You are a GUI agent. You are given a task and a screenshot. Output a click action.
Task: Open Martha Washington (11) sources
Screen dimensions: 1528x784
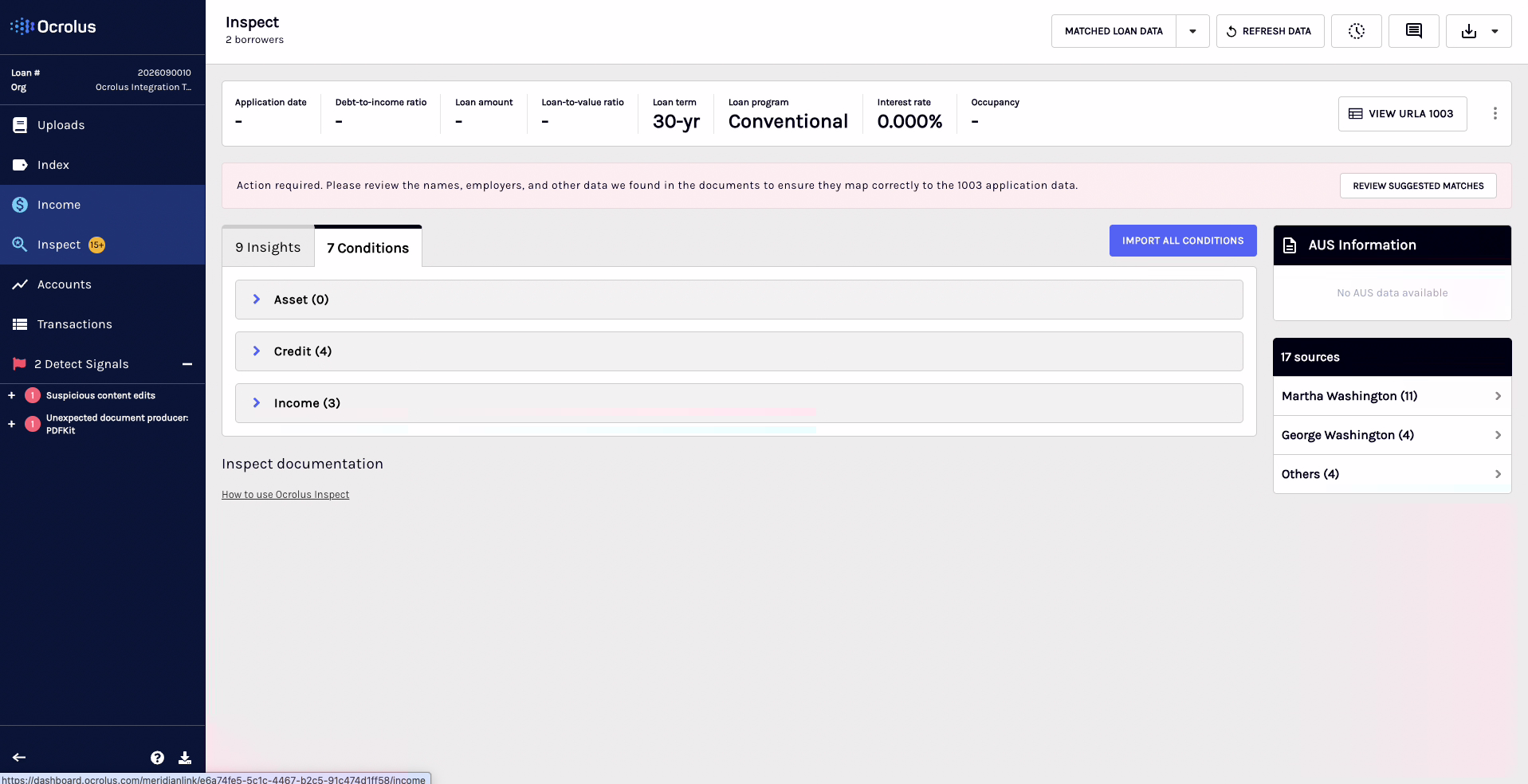1392,396
